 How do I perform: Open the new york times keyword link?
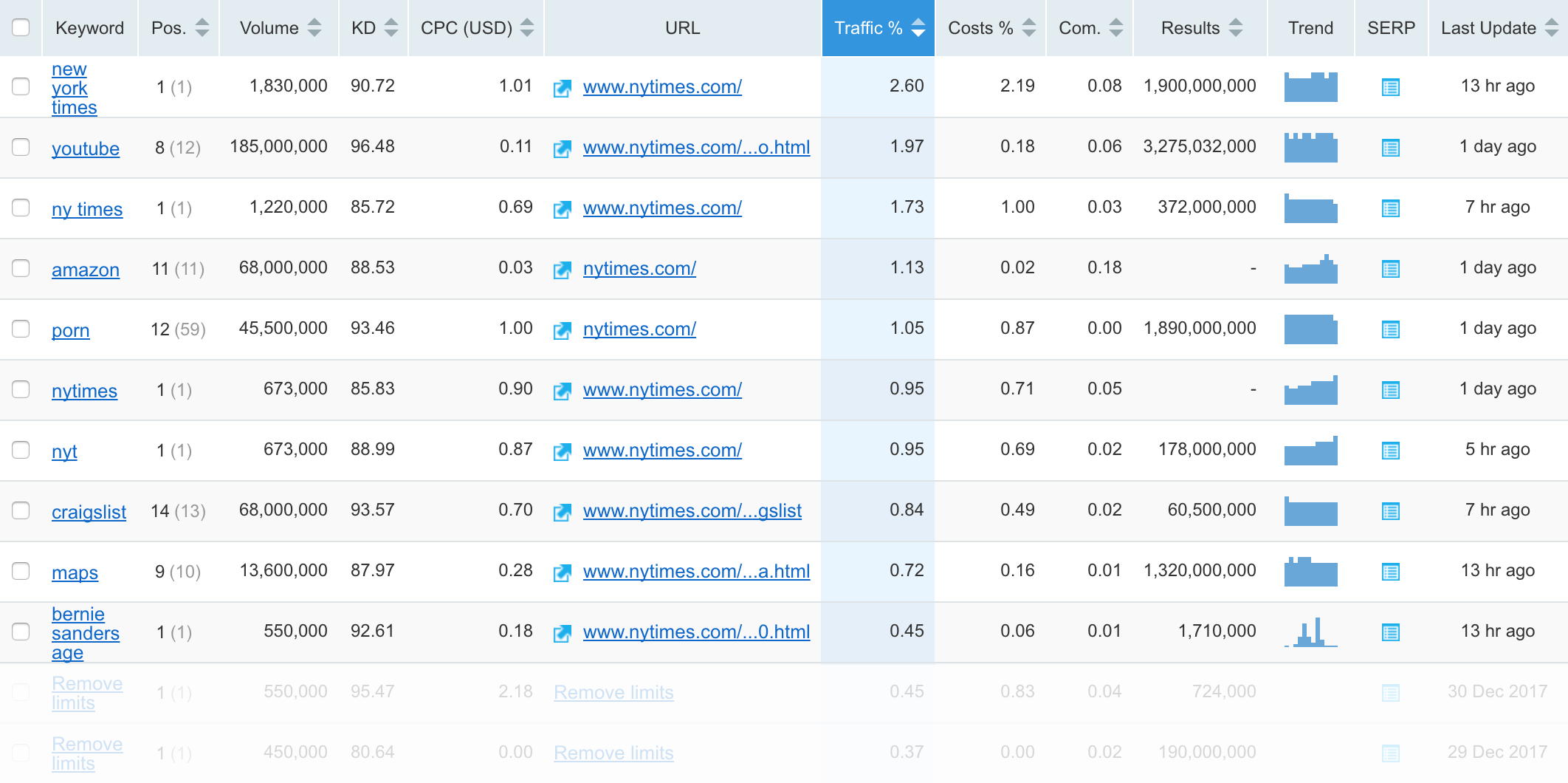pyautogui.click(x=74, y=88)
